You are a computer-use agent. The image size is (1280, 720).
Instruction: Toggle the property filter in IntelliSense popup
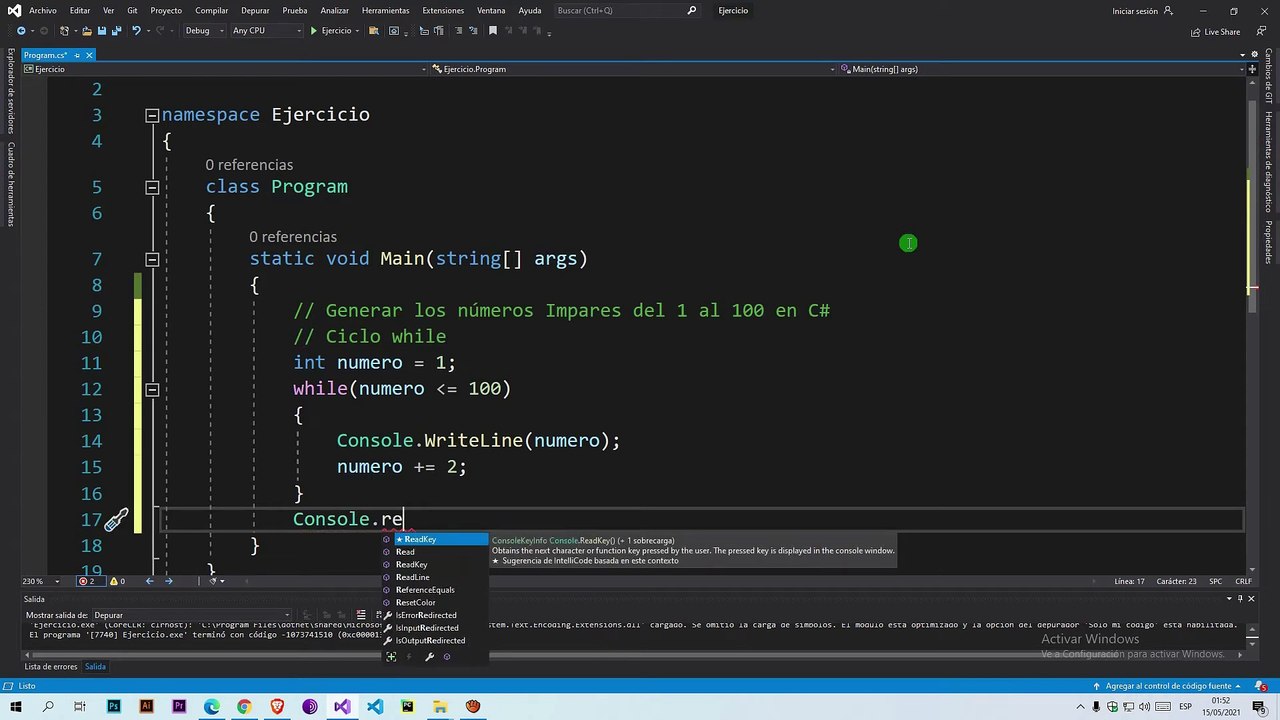pos(429,657)
